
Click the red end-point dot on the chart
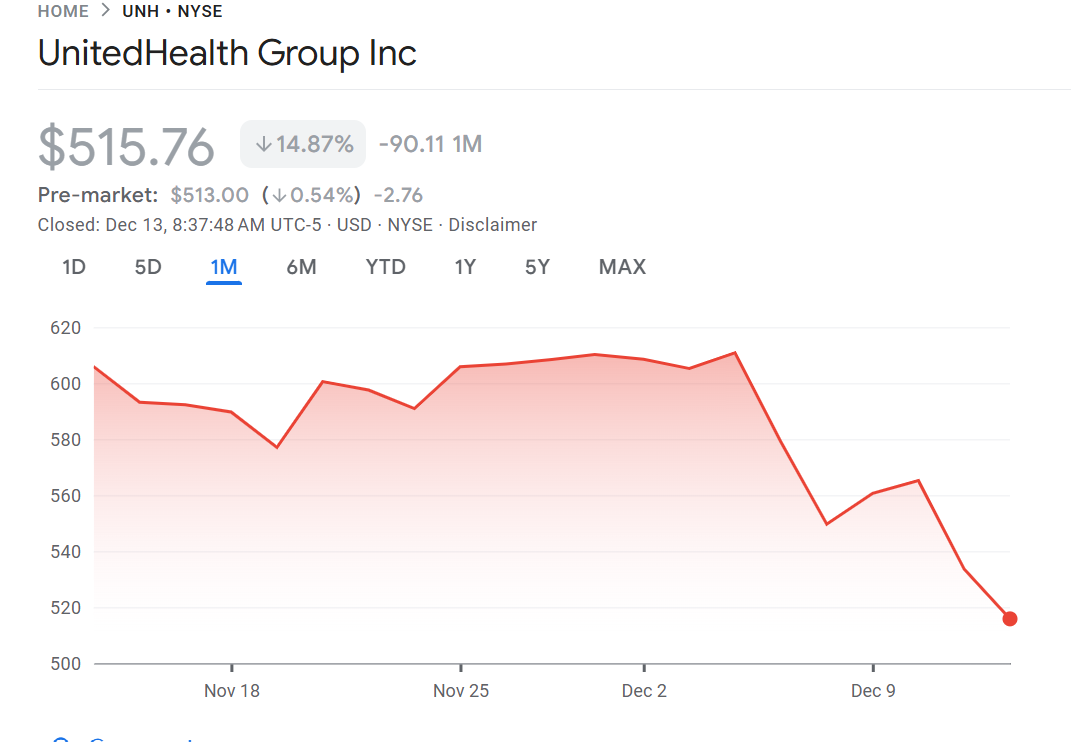pyautogui.click(x=1010, y=619)
